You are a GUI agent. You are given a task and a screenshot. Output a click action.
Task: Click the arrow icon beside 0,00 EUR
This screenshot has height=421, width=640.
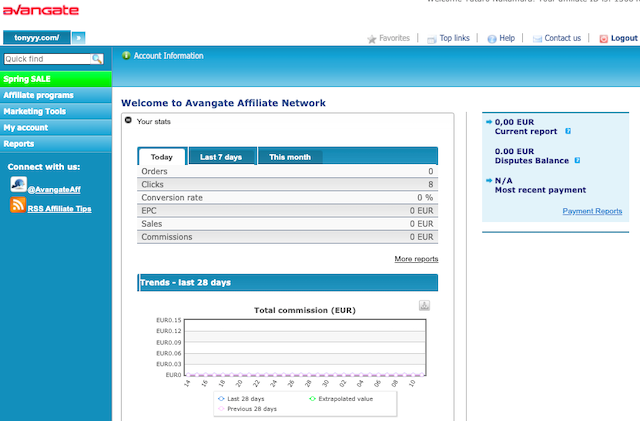489,122
